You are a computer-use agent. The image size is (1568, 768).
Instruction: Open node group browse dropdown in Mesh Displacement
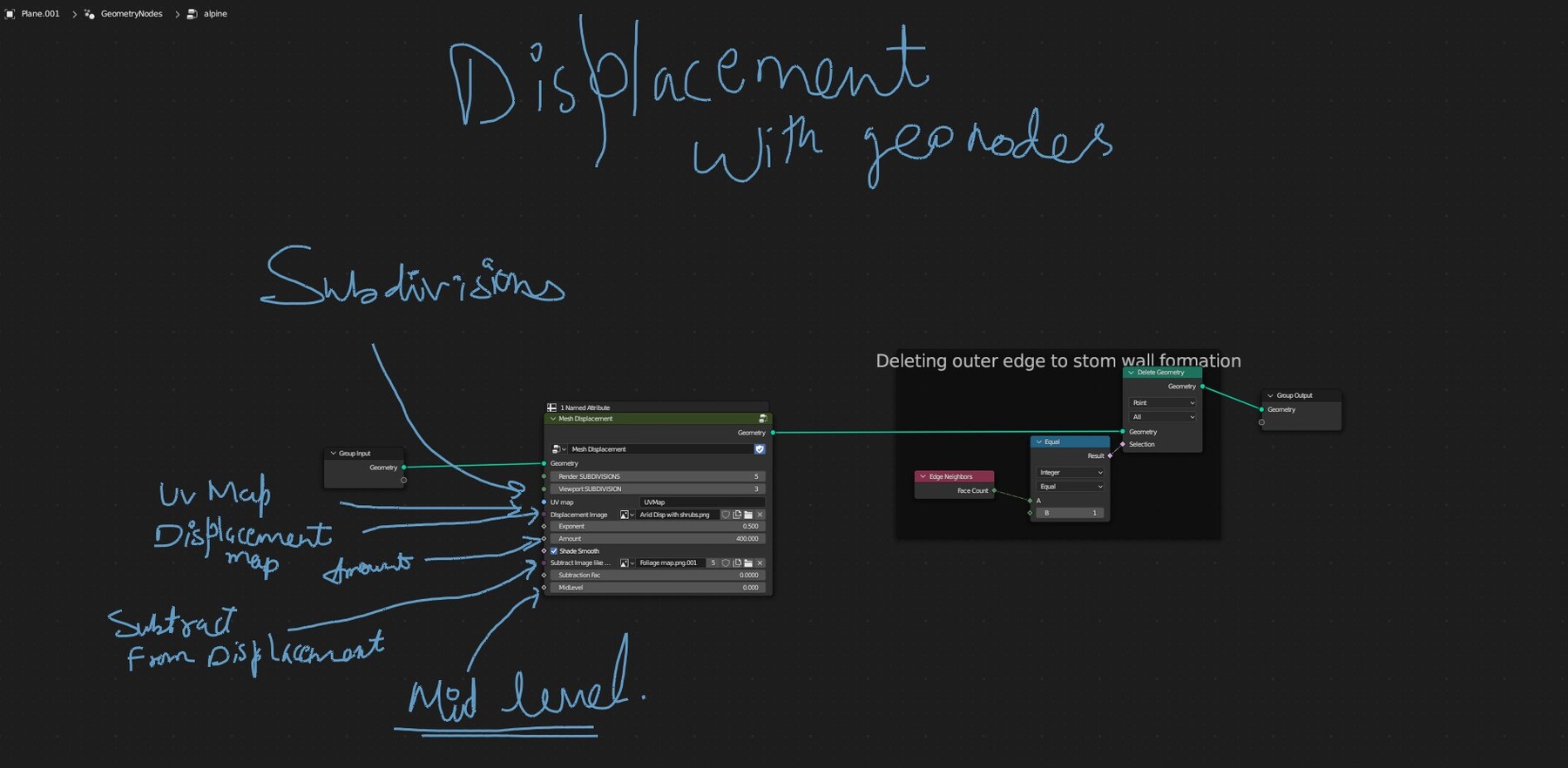point(559,449)
